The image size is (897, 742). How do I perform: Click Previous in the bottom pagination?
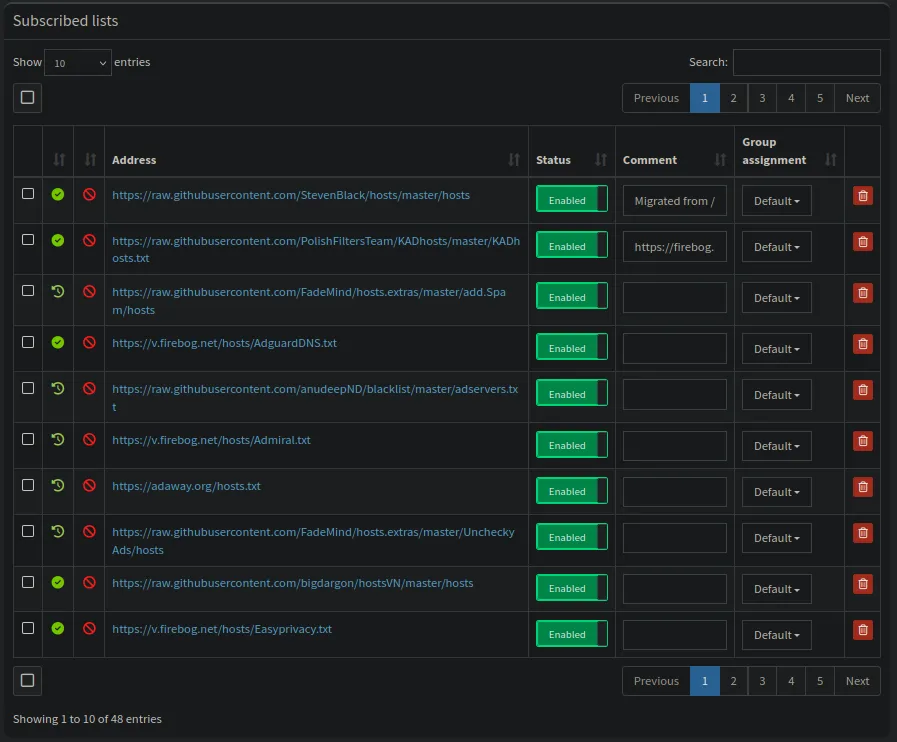tap(656, 681)
